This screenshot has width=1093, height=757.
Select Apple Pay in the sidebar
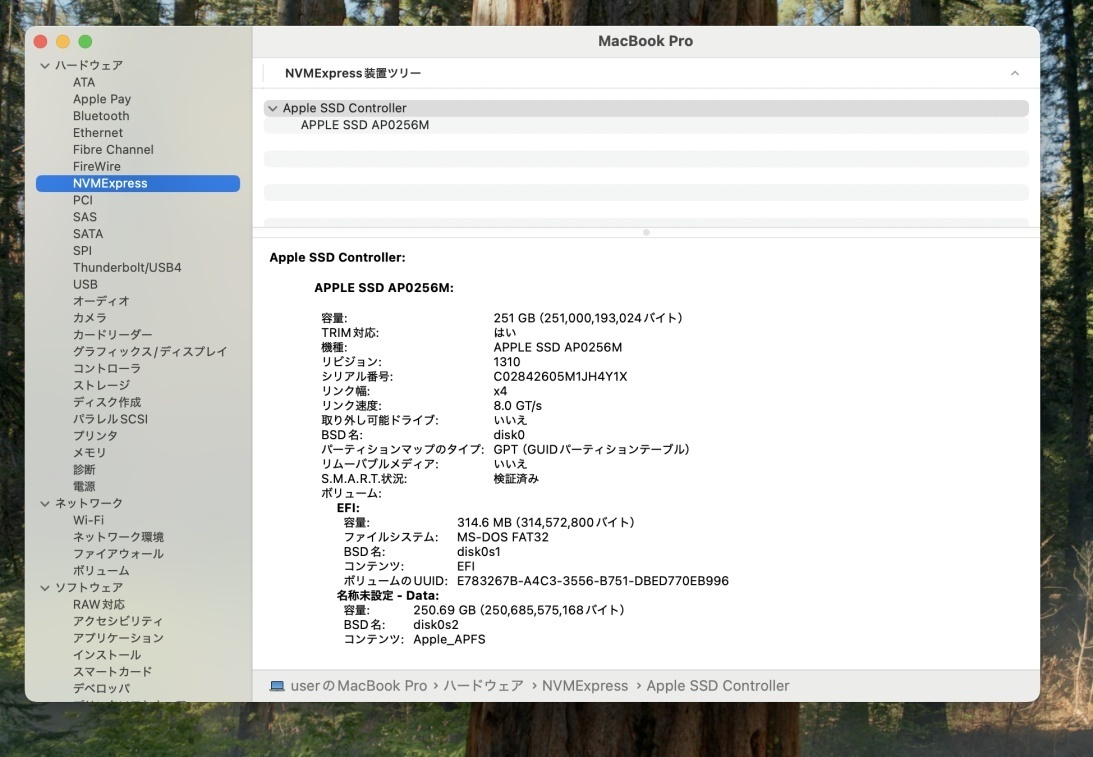pos(102,99)
